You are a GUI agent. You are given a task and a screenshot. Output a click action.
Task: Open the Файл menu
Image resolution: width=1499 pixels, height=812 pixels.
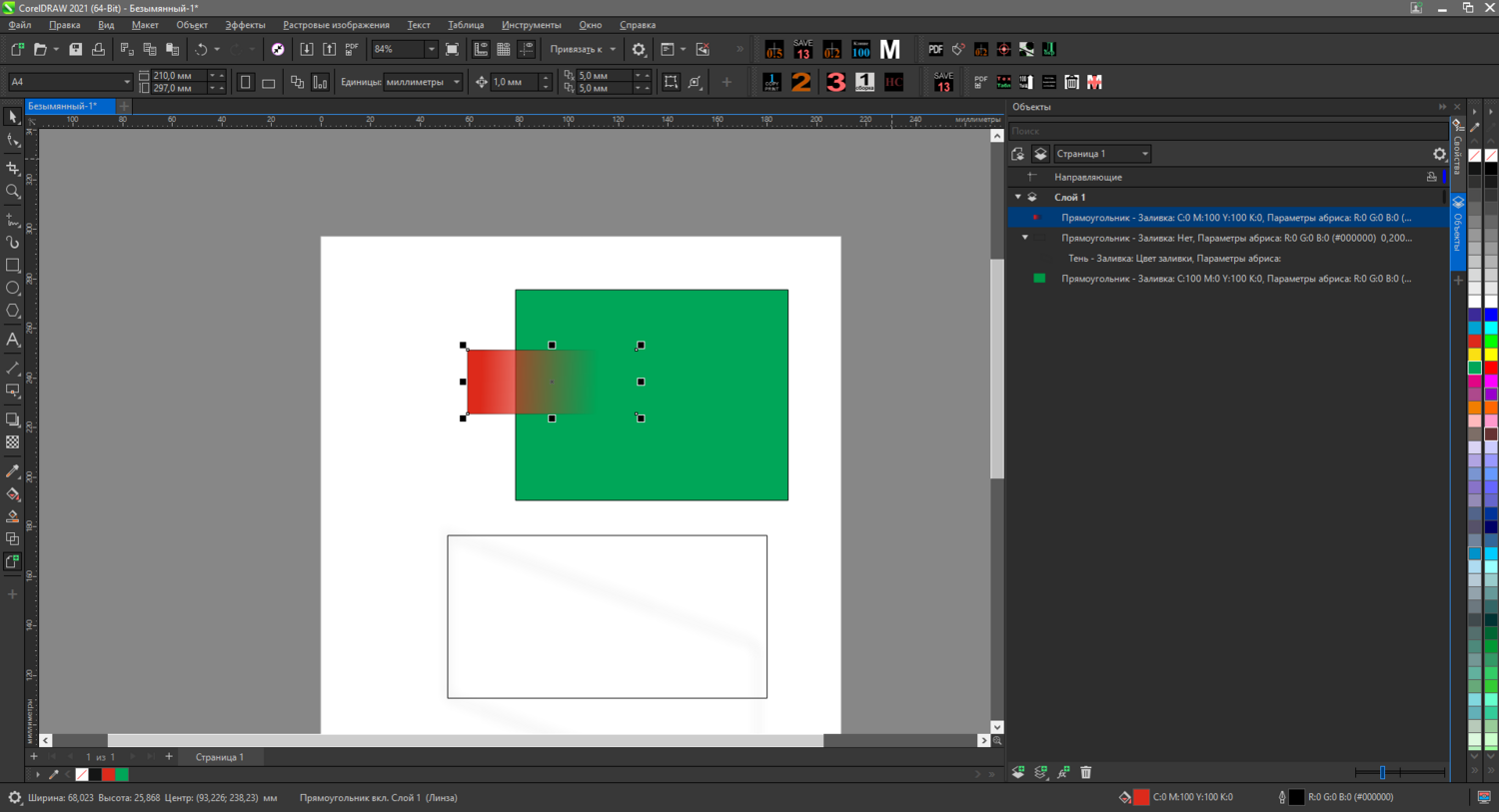[20, 25]
